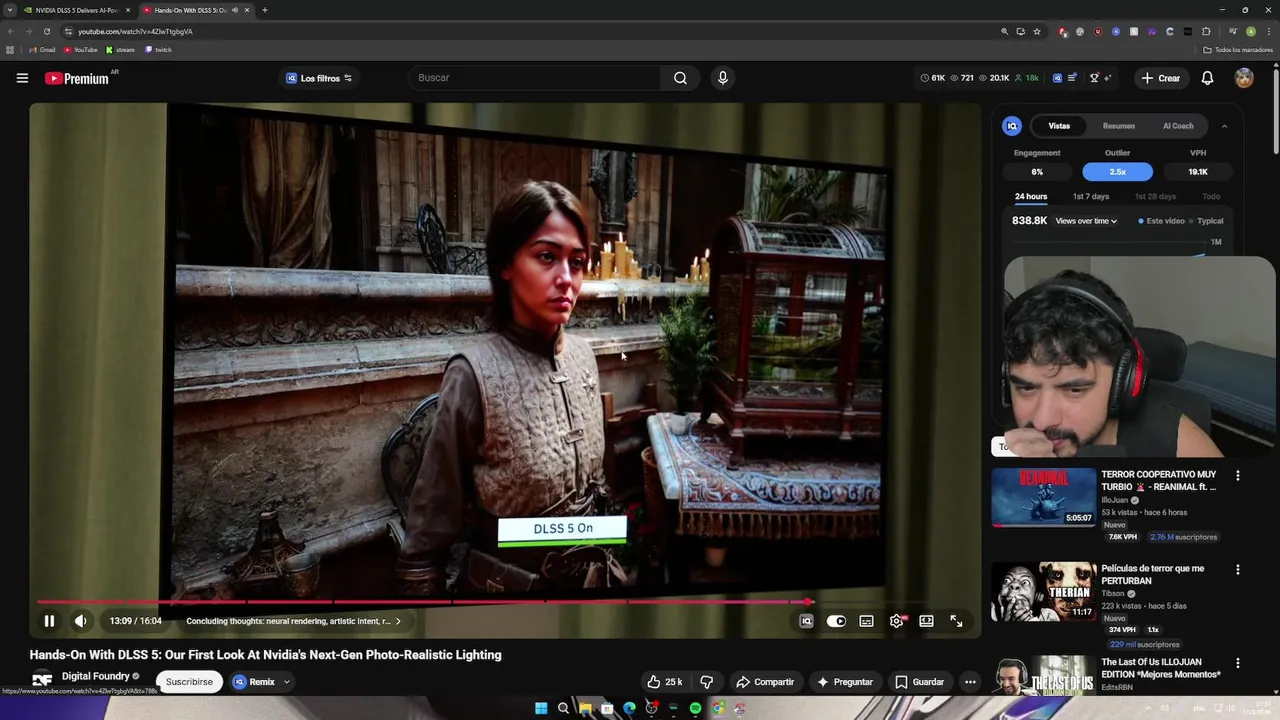Select the AI Coach tab

tap(1178, 126)
